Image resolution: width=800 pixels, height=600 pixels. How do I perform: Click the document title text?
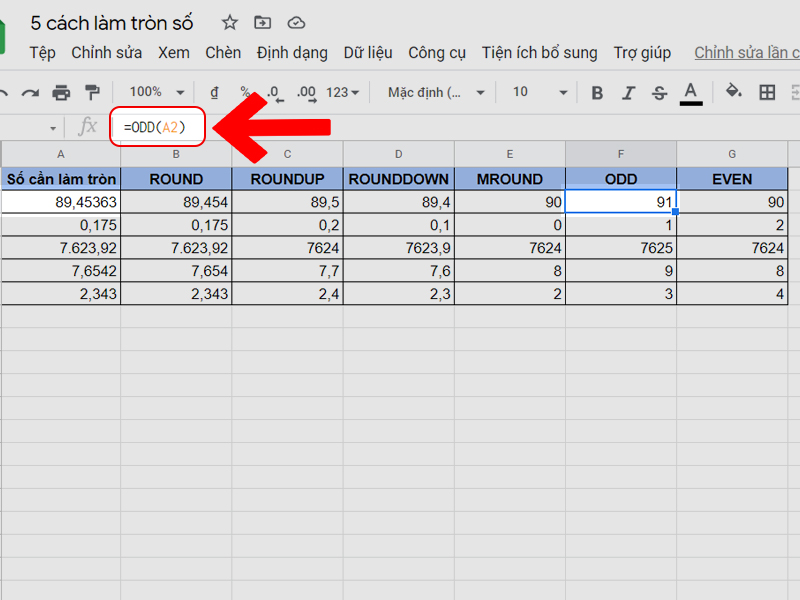pyautogui.click(x=112, y=23)
